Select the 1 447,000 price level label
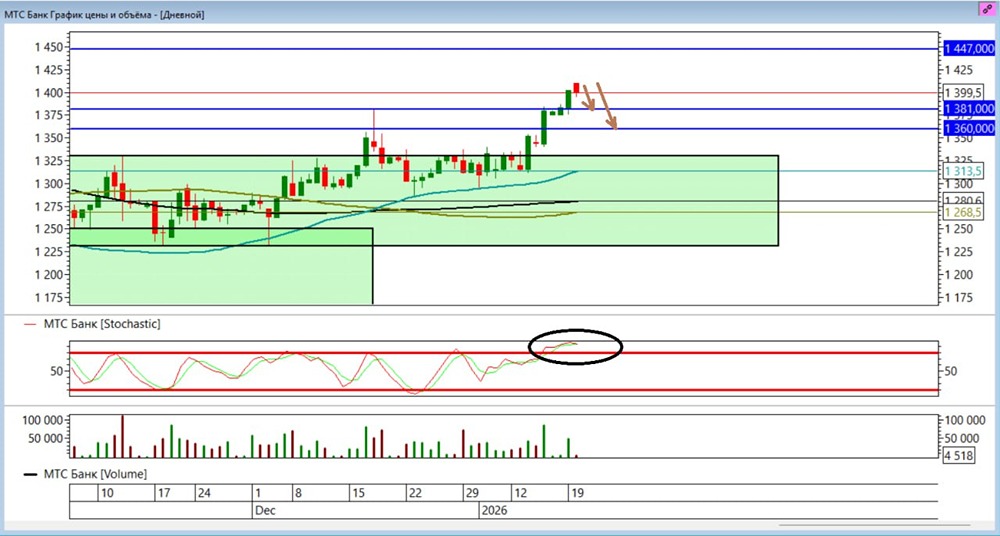 click(x=969, y=48)
